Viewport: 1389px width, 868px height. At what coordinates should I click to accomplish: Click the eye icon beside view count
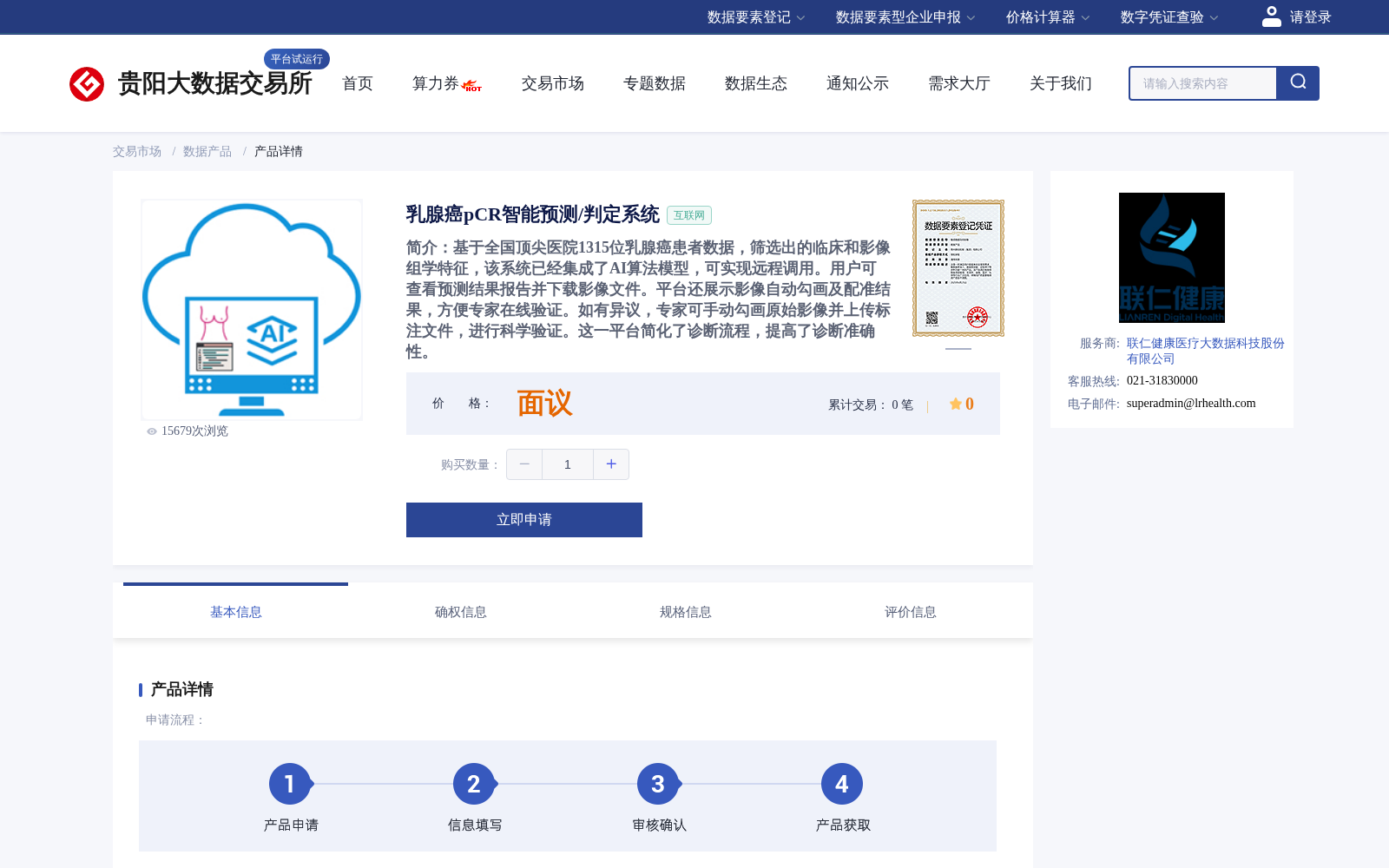pos(152,431)
